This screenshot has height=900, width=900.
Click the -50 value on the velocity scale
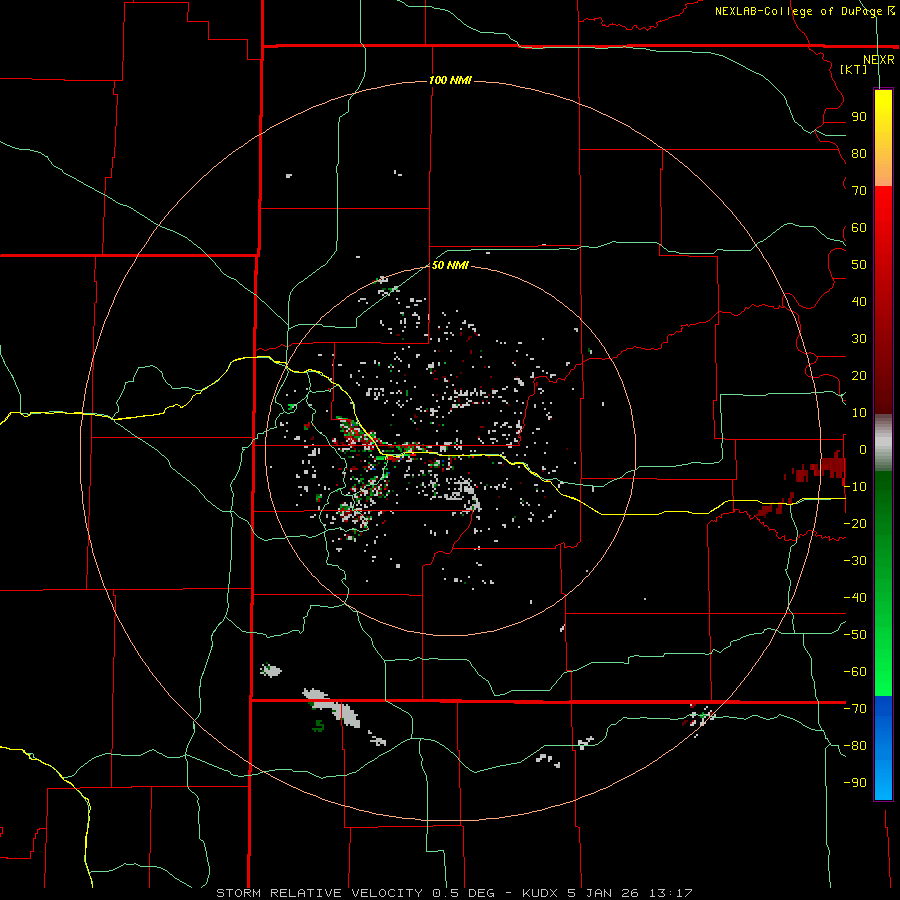click(x=855, y=635)
